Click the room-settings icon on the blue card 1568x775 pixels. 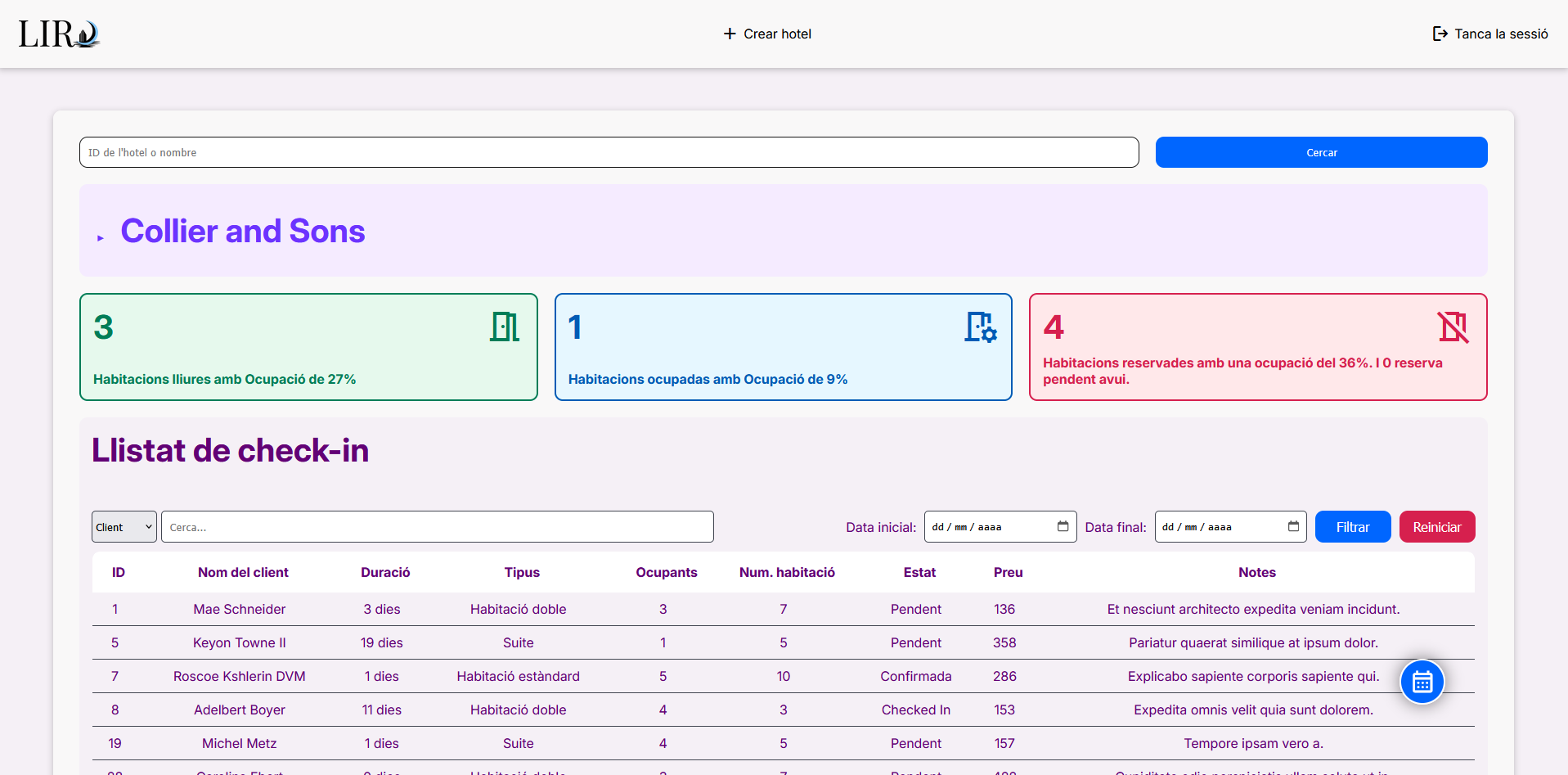tap(980, 327)
